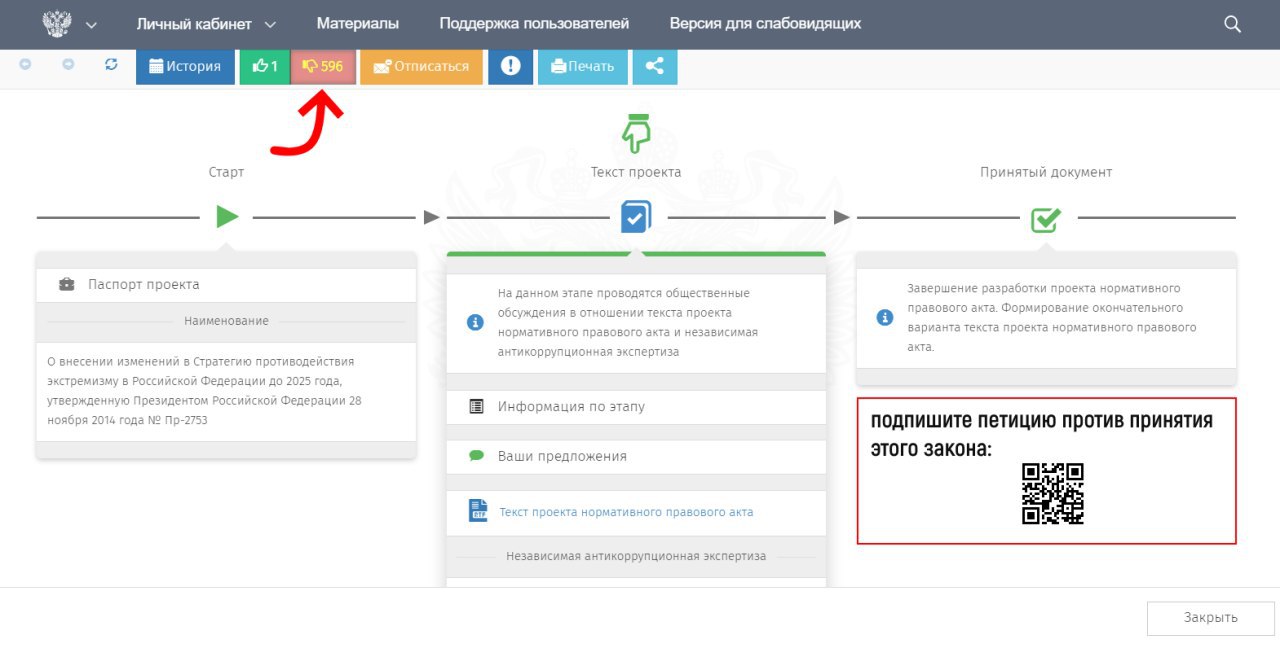Select the Текст проекта stage icon
The image size is (1280, 648).
coord(636,216)
